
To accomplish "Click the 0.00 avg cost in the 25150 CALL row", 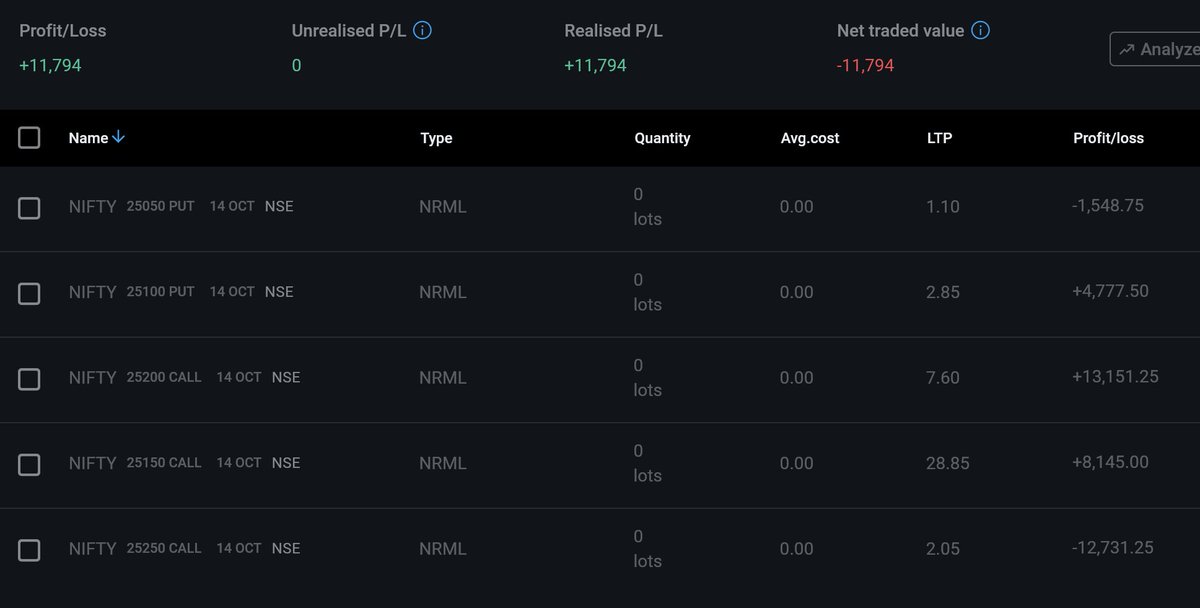I will click(797, 463).
